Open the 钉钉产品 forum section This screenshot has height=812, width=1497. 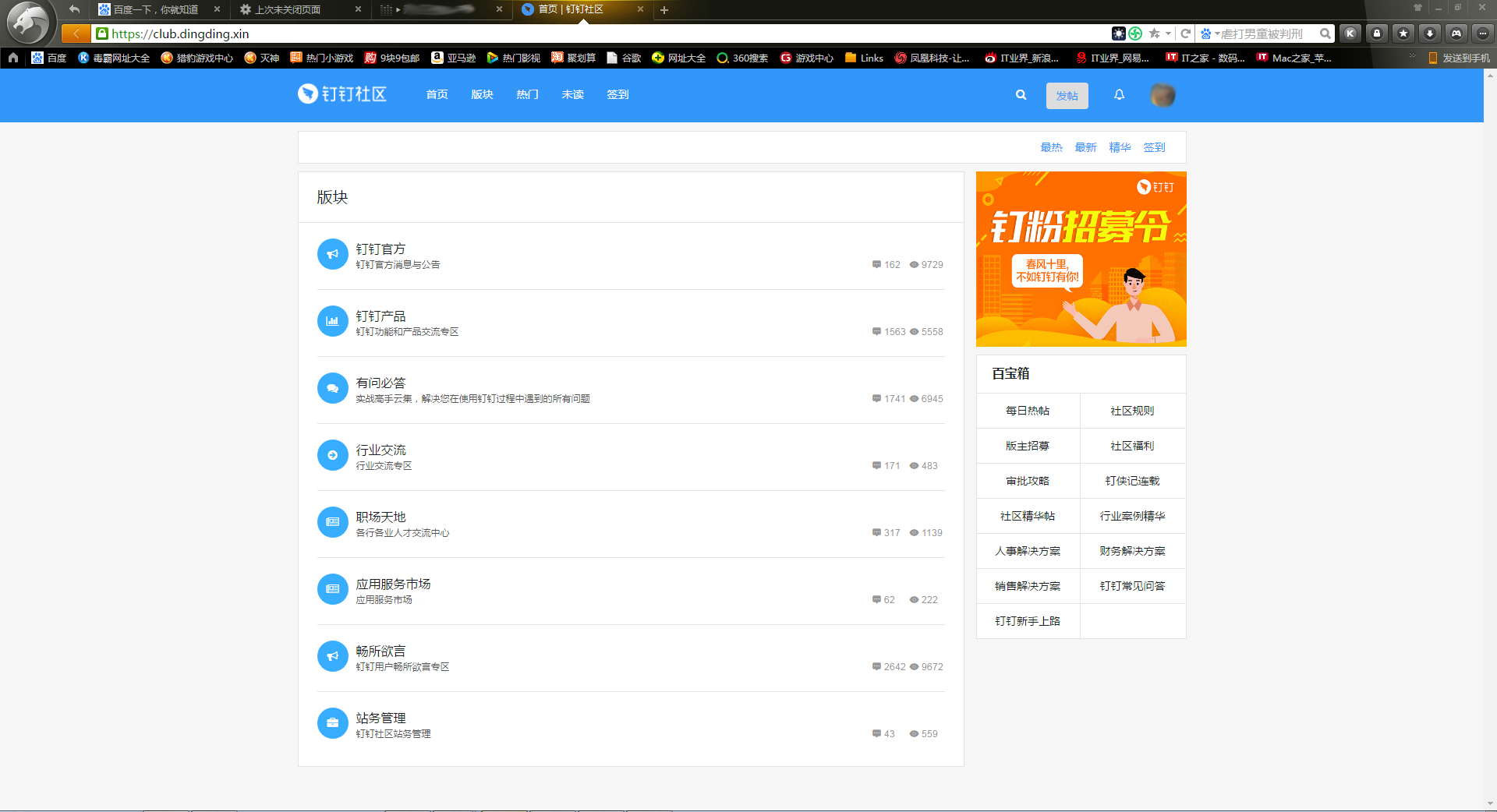[380, 316]
